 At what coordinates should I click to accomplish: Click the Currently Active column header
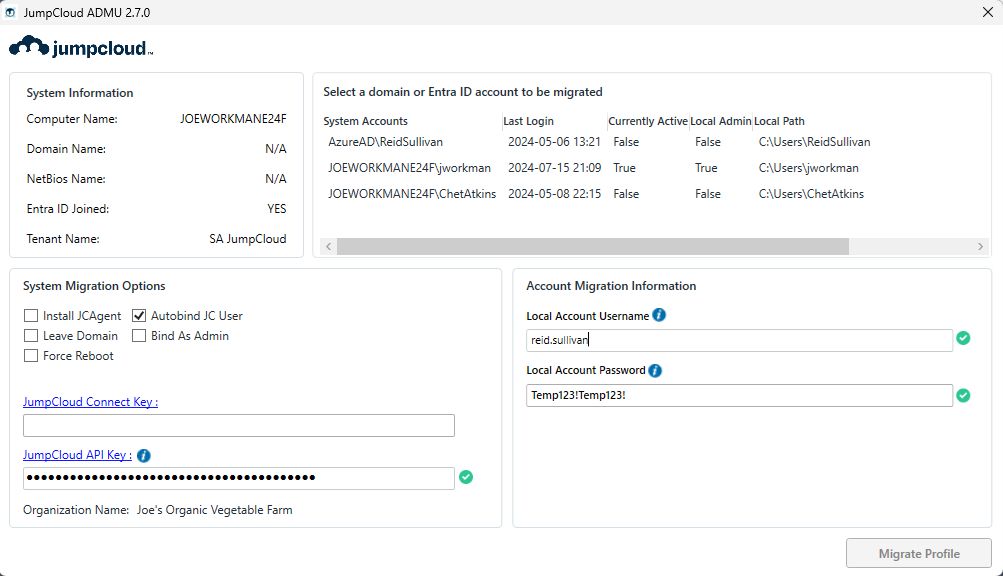coord(647,121)
